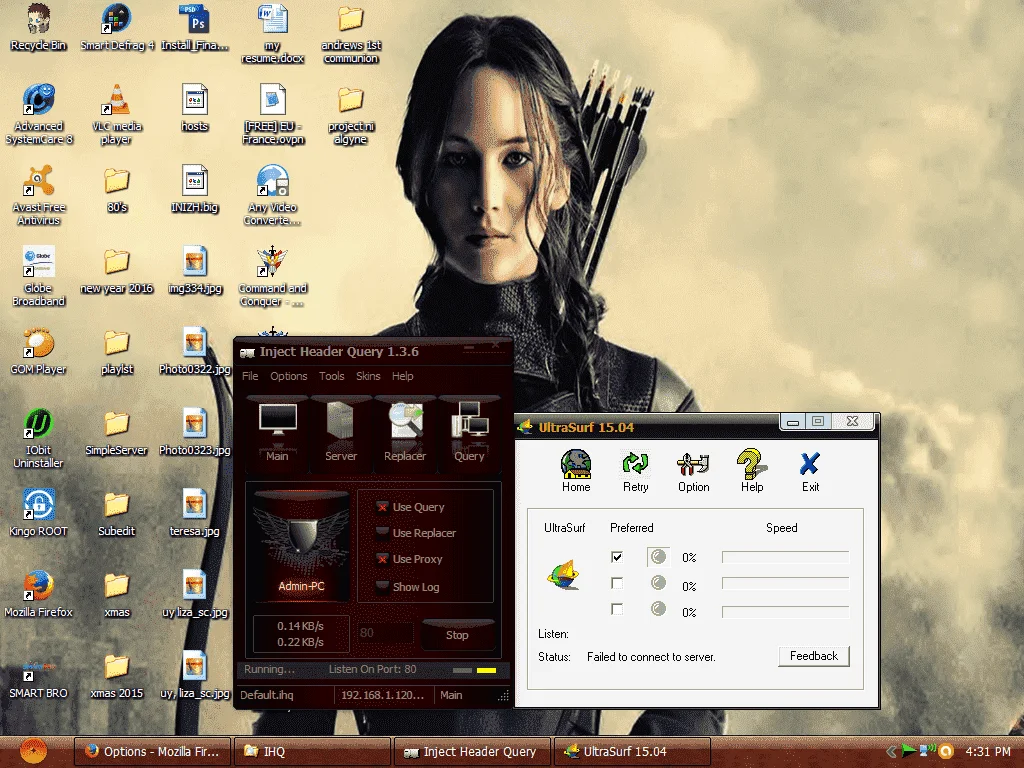
Task: Toggle the Show Log checkbox
Action: pyautogui.click(x=383, y=586)
